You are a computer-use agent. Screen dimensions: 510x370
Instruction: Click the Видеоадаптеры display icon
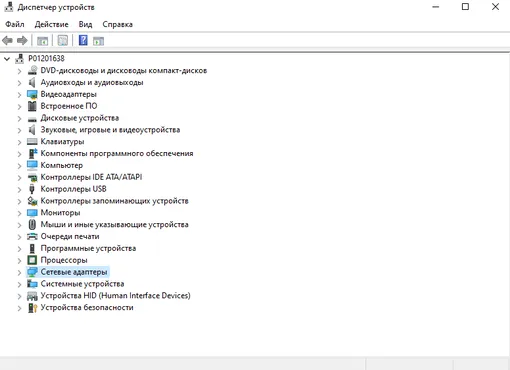[32, 94]
